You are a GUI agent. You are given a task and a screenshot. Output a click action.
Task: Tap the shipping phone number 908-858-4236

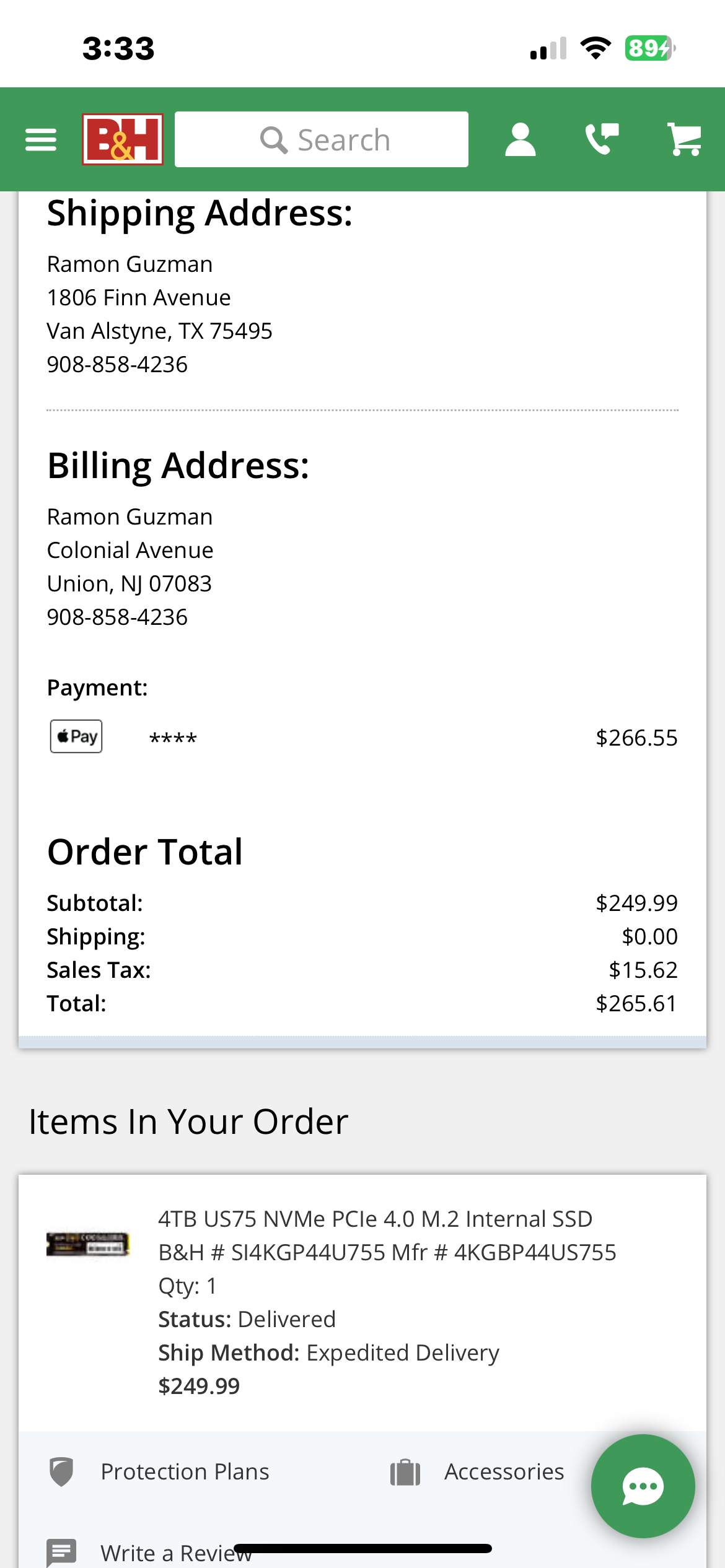(117, 365)
